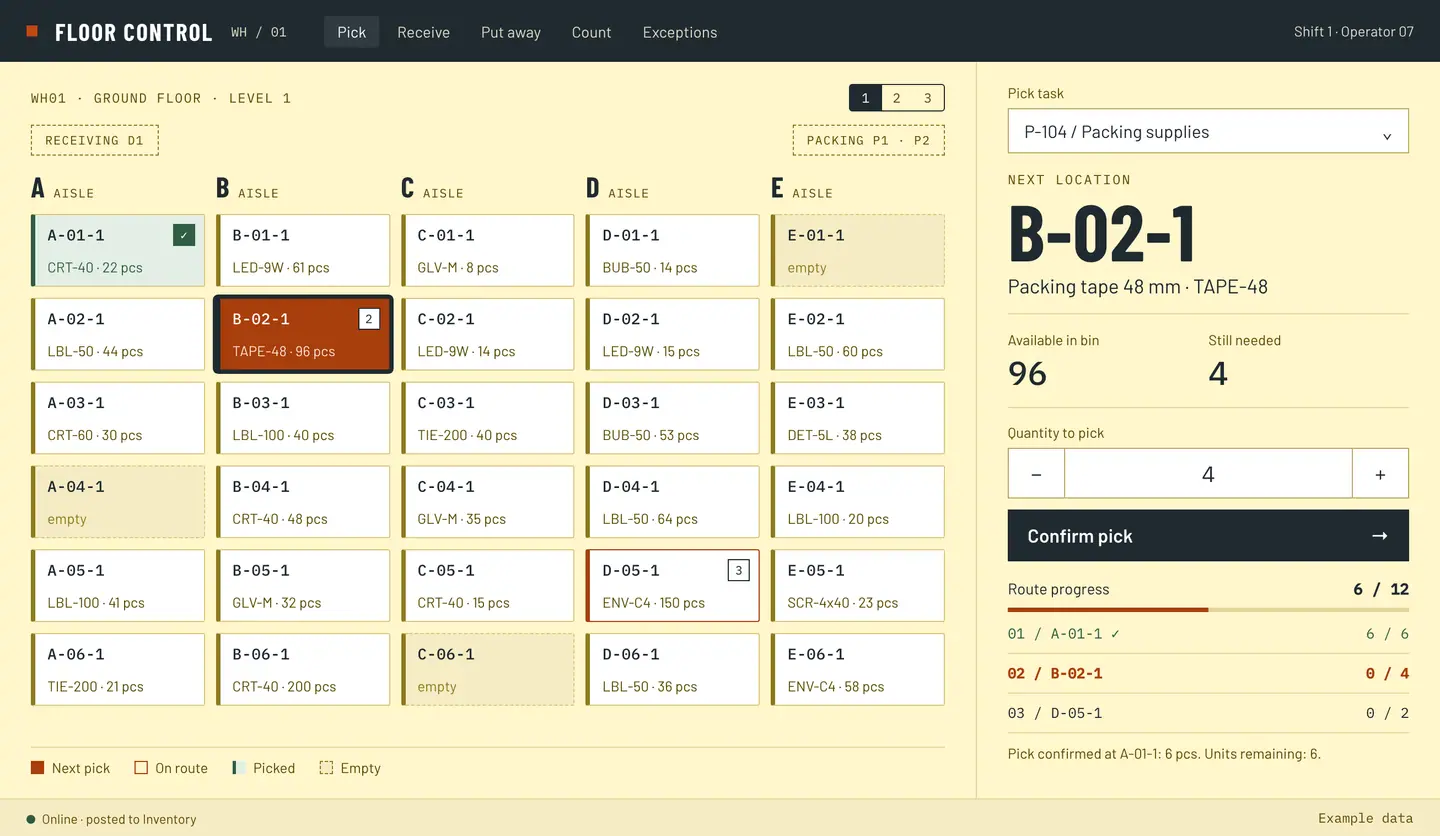
Task: Click the Example data footer text
Action: (1366, 818)
